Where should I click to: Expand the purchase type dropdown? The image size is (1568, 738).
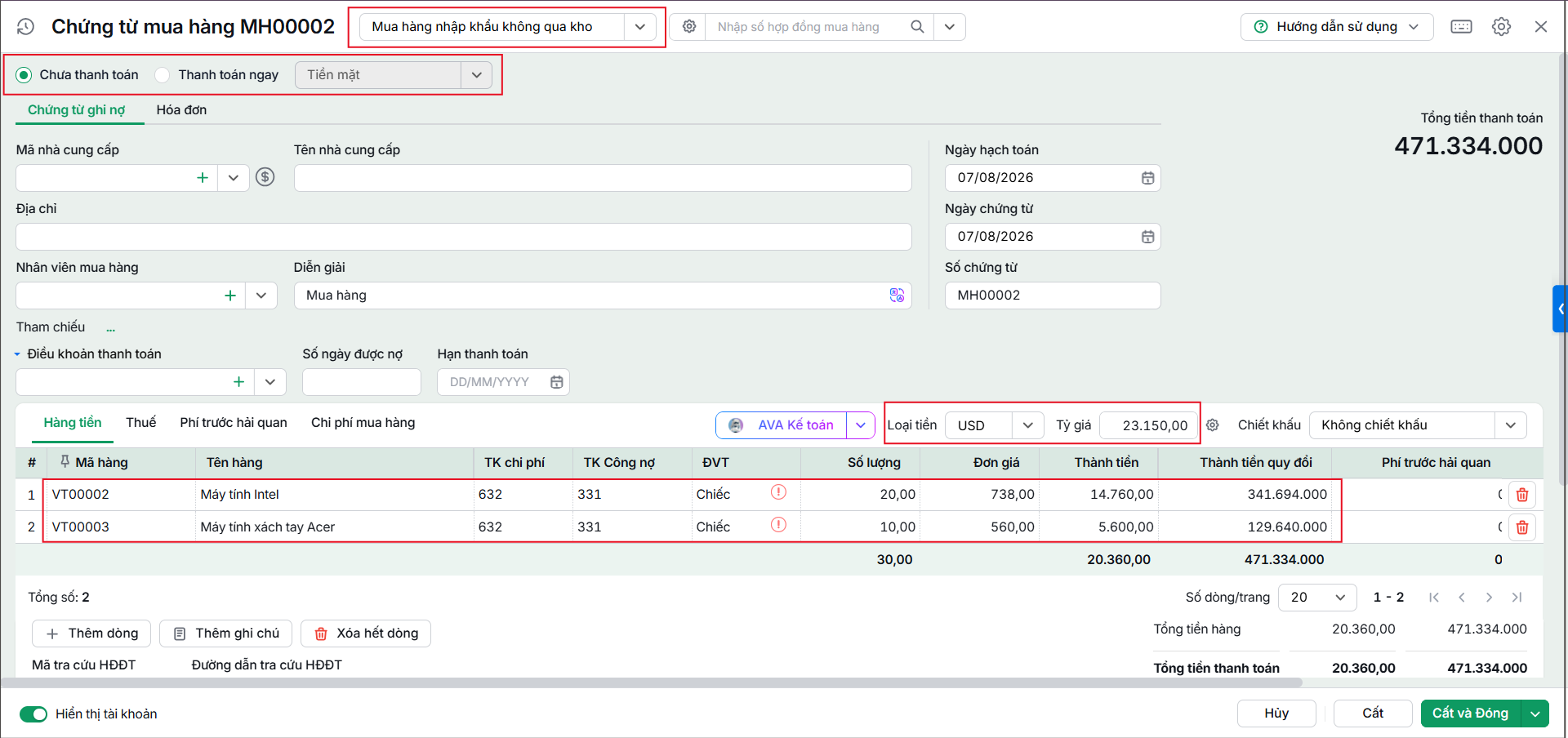click(640, 27)
